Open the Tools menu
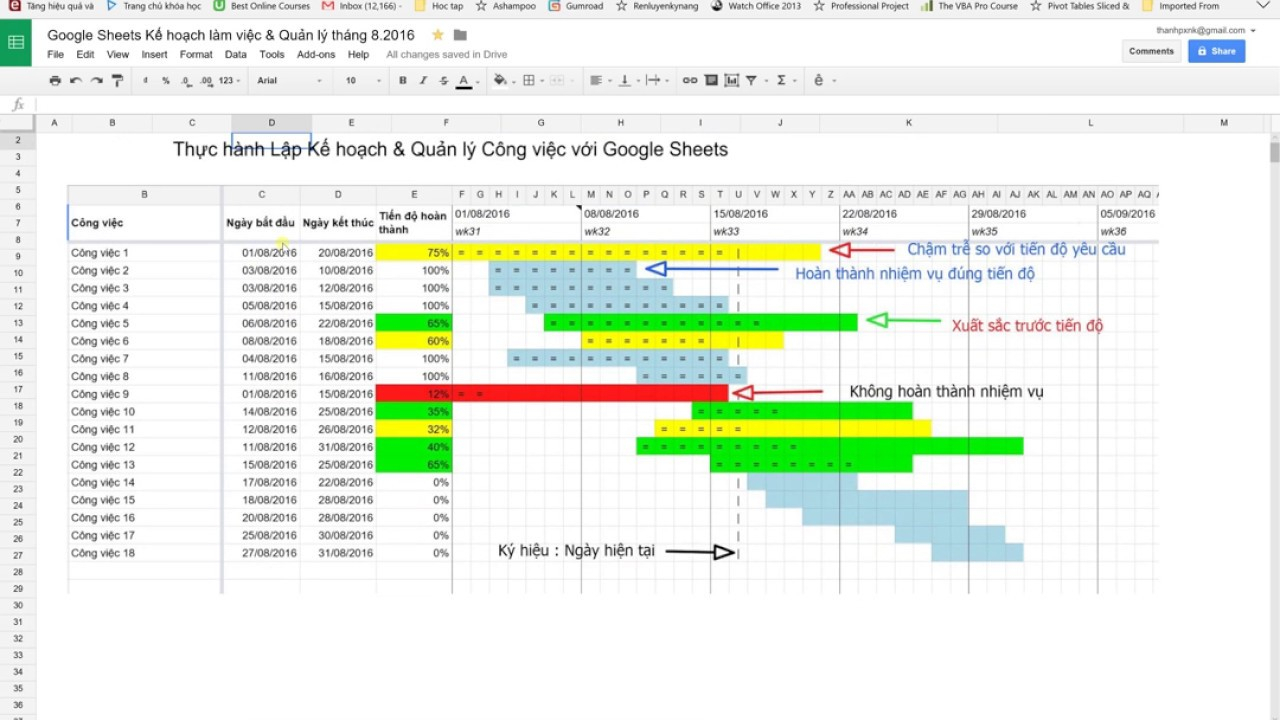 [272, 54]
